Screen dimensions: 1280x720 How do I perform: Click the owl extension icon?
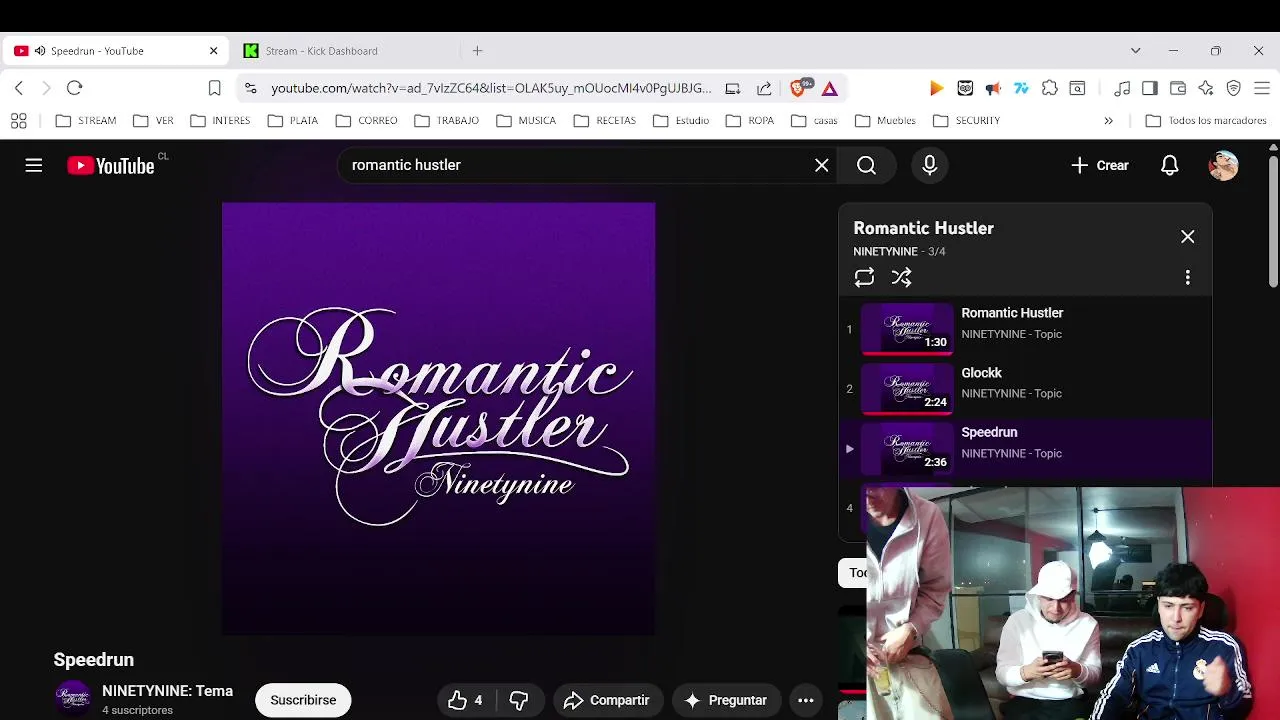pos(965,88)
